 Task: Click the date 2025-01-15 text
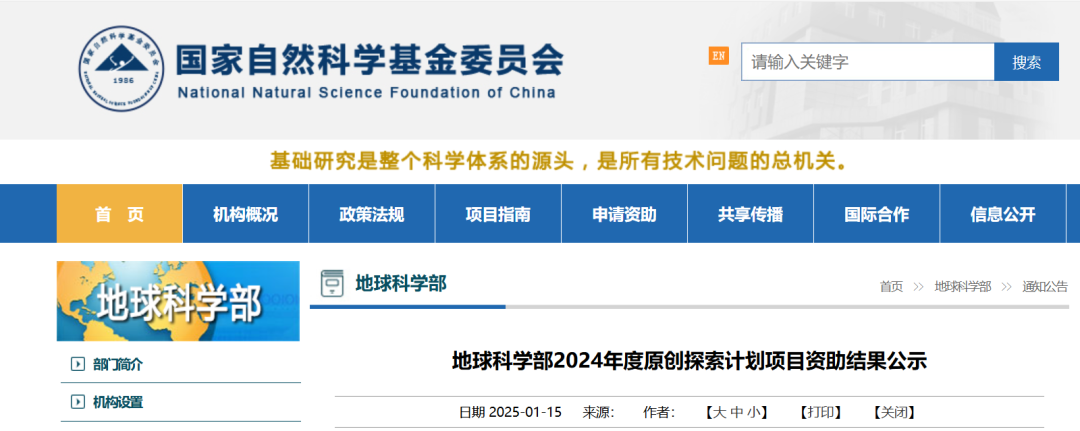tap(525, 412)
